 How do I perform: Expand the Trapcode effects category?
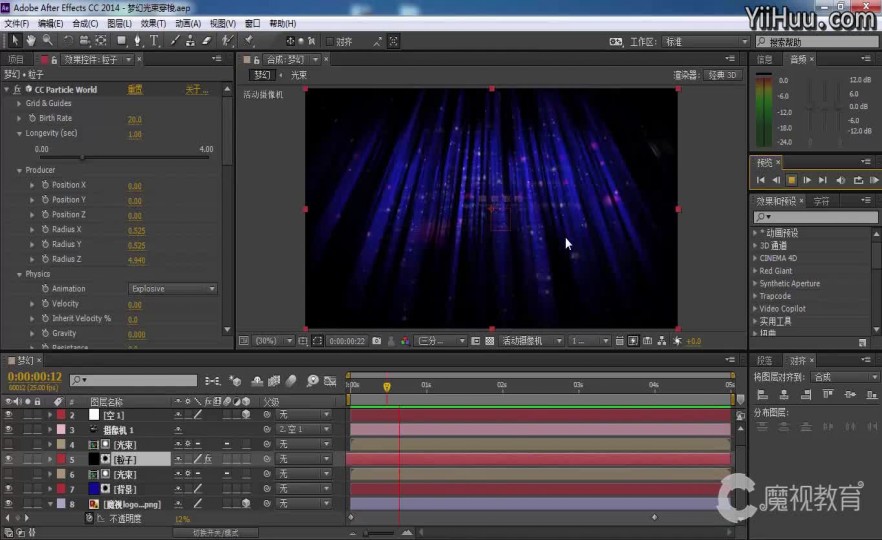[755, 296]
